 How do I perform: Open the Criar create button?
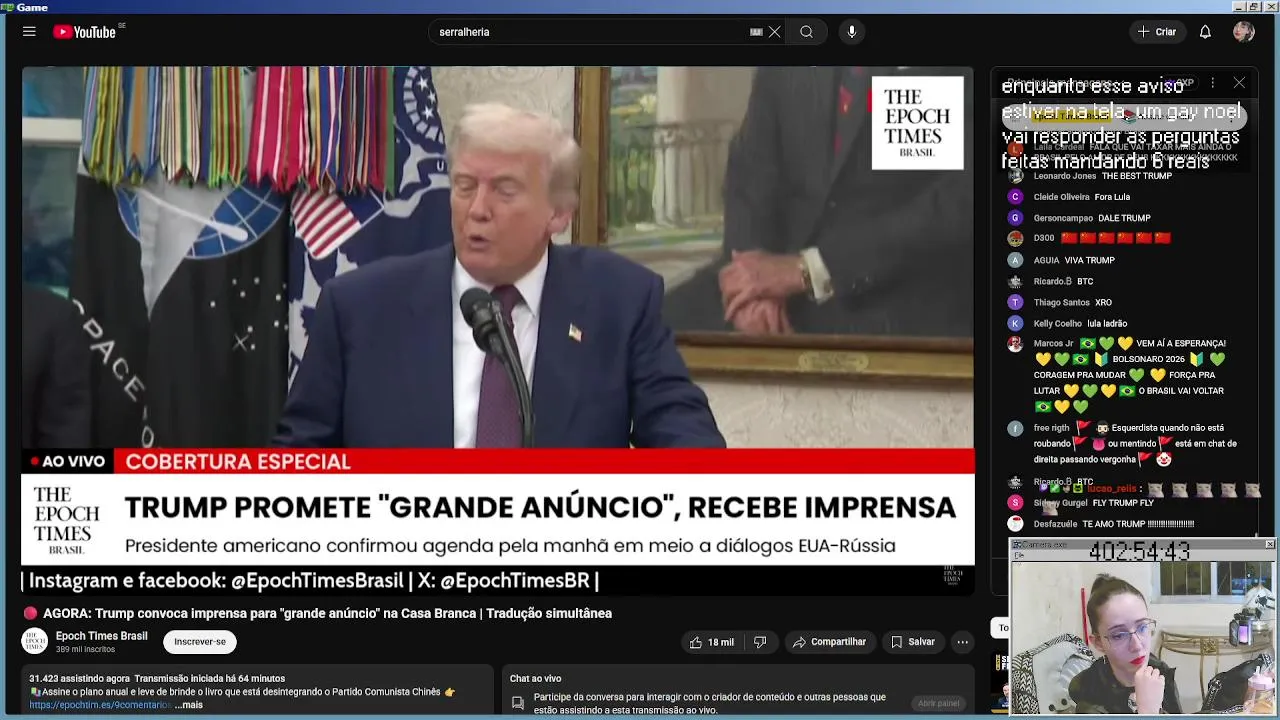click(x=1157, y=32)
